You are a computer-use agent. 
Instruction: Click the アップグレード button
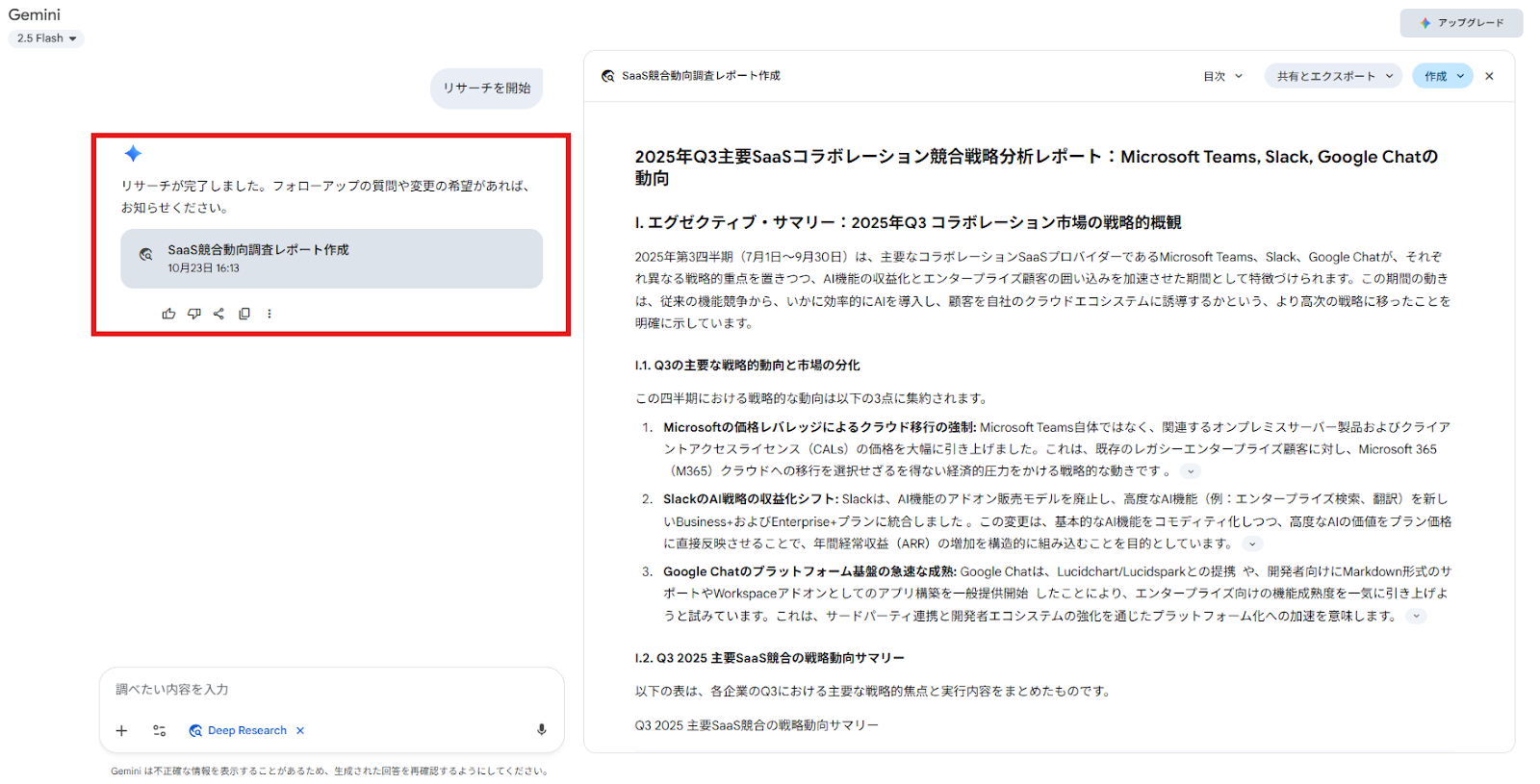[x=1461, y=23]
